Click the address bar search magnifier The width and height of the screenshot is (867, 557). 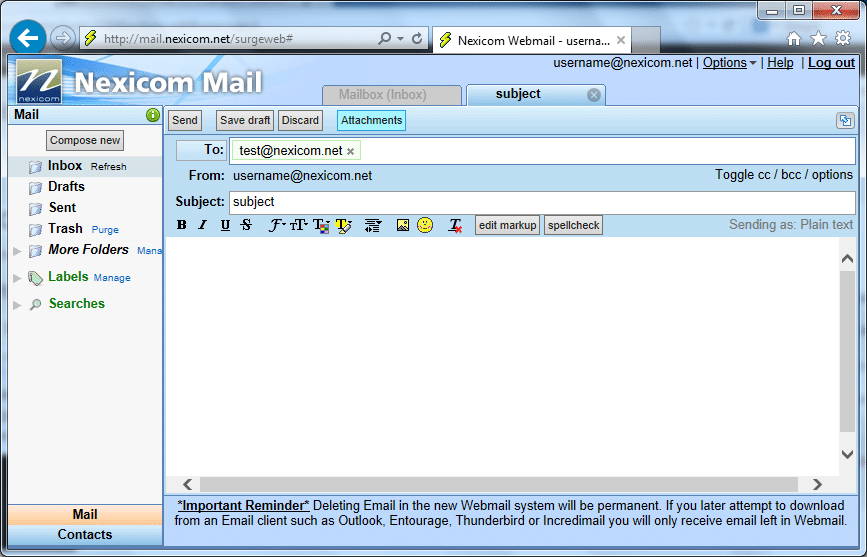point(384,38)
